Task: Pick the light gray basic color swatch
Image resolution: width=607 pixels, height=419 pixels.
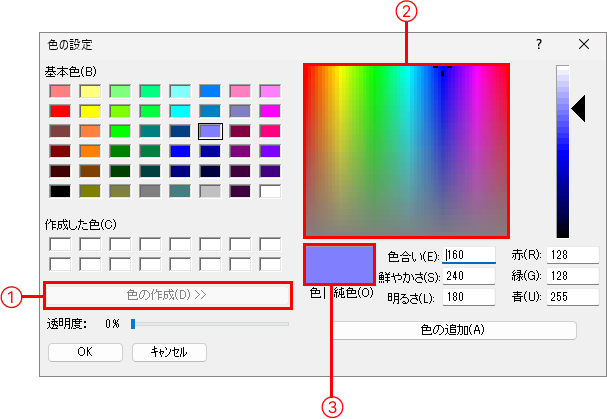Action: (210, 190)
